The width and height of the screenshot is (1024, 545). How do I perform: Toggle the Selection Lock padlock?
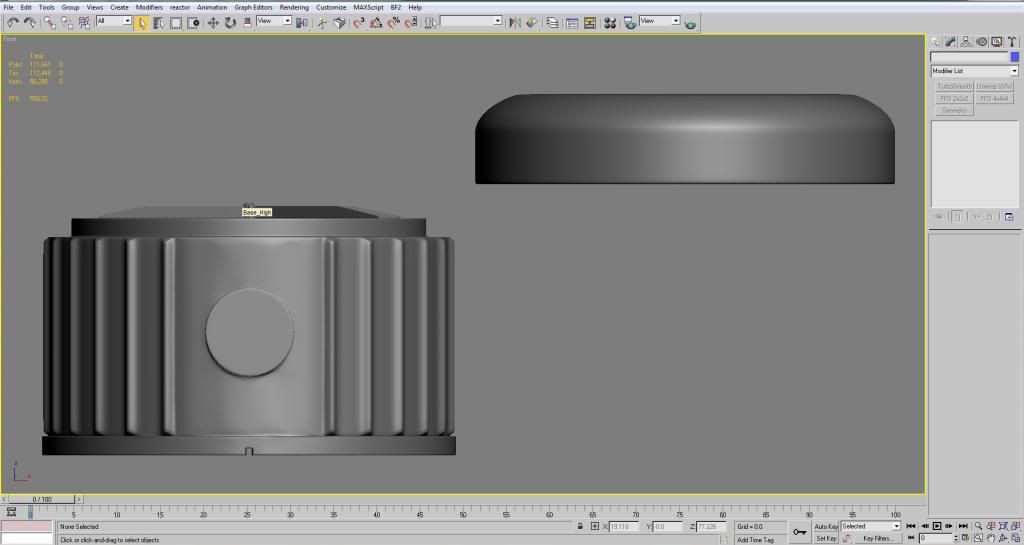click(x=580, y=526)
